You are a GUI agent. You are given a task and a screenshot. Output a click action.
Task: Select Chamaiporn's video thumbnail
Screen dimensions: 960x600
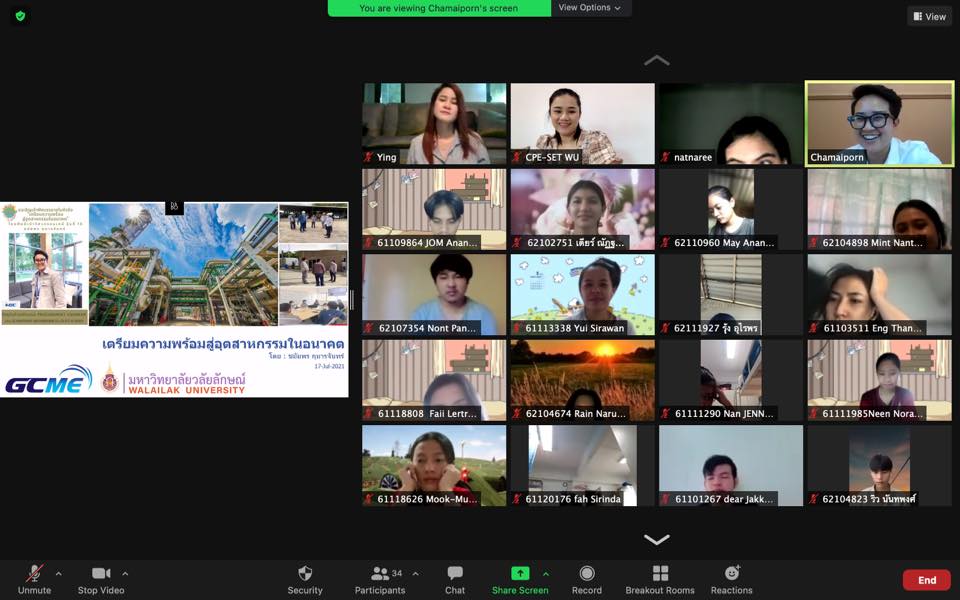[x=879, y=124]
